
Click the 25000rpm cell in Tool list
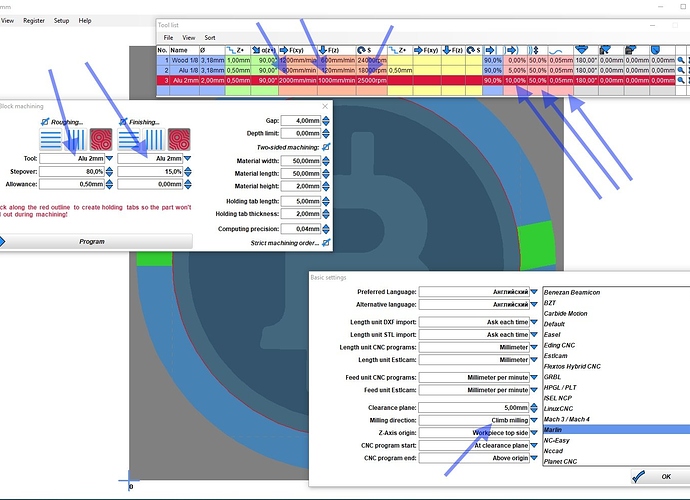click(372, 81)
